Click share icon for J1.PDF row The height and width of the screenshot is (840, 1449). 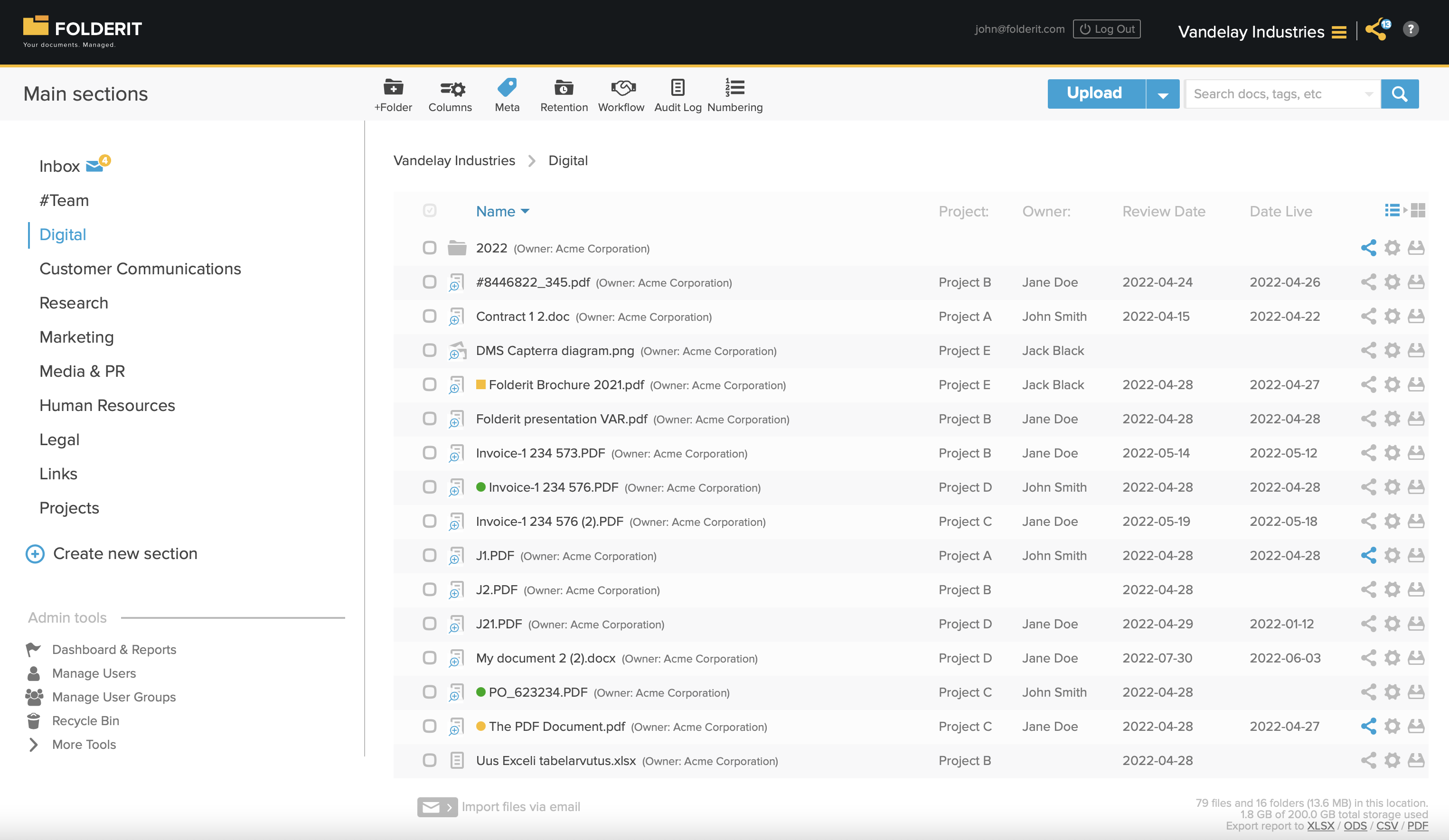point(1368,555)
